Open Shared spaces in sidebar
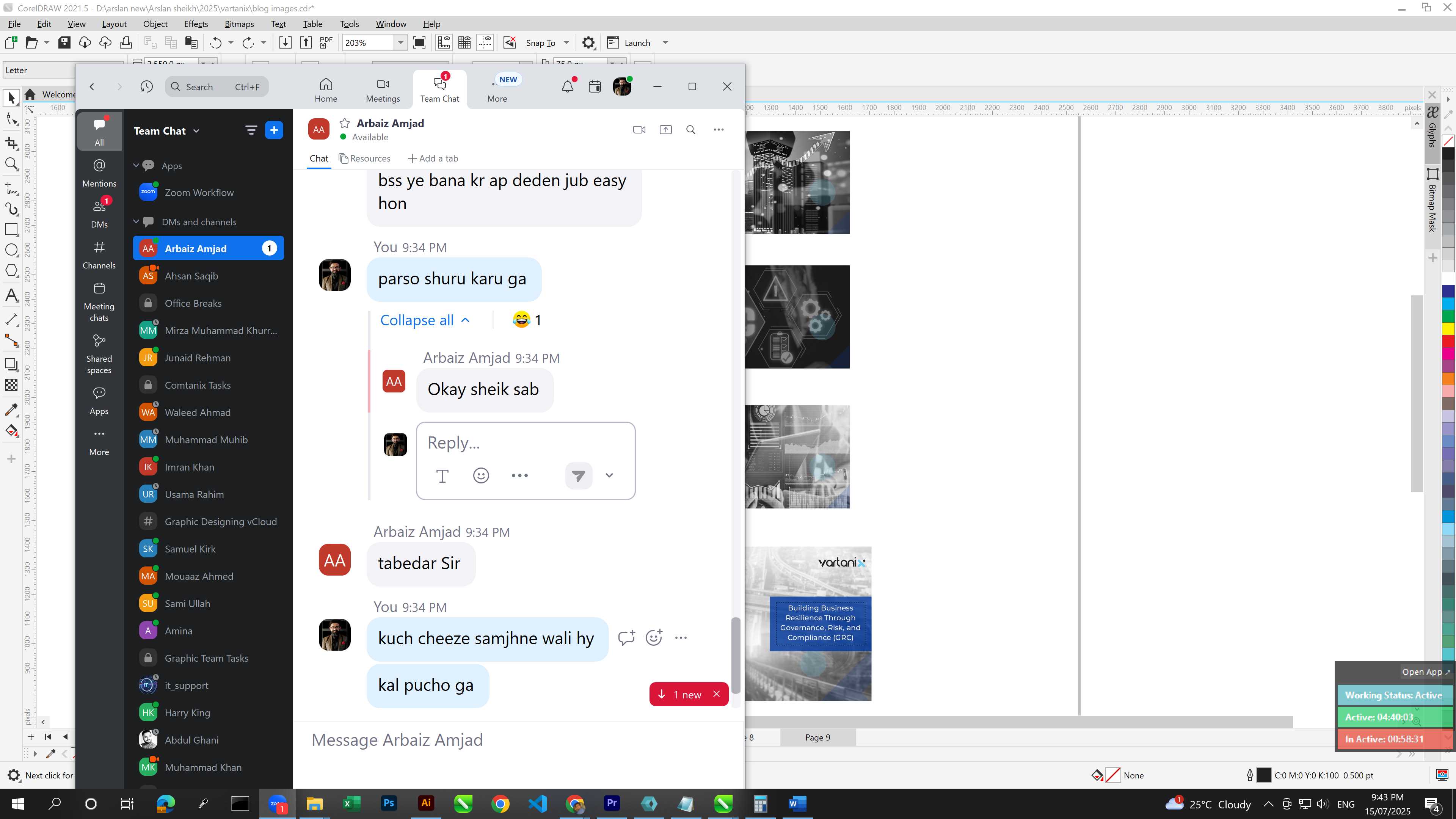1456x819 pixels. pyautogui.click(x=99, y=355)
